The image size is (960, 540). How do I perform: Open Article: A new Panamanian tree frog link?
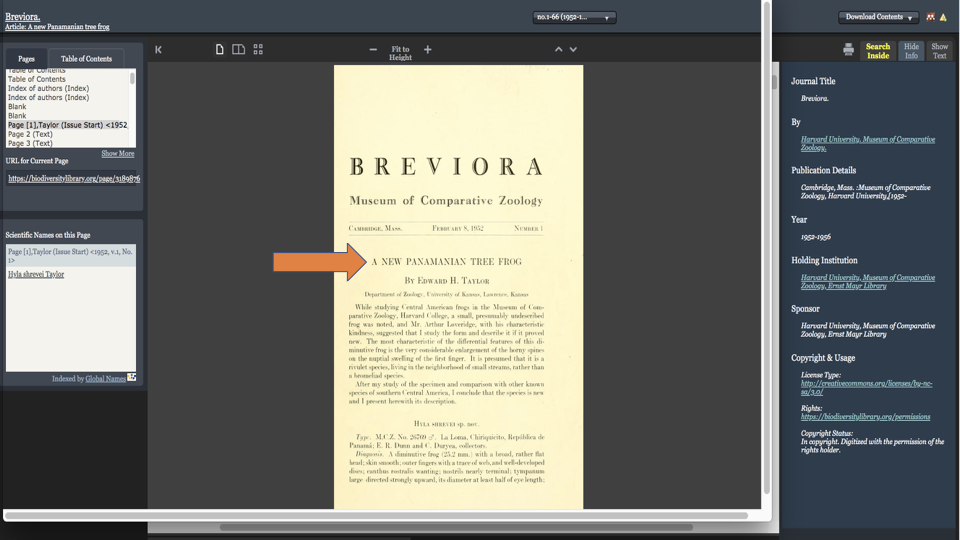(x=57, y=27)
